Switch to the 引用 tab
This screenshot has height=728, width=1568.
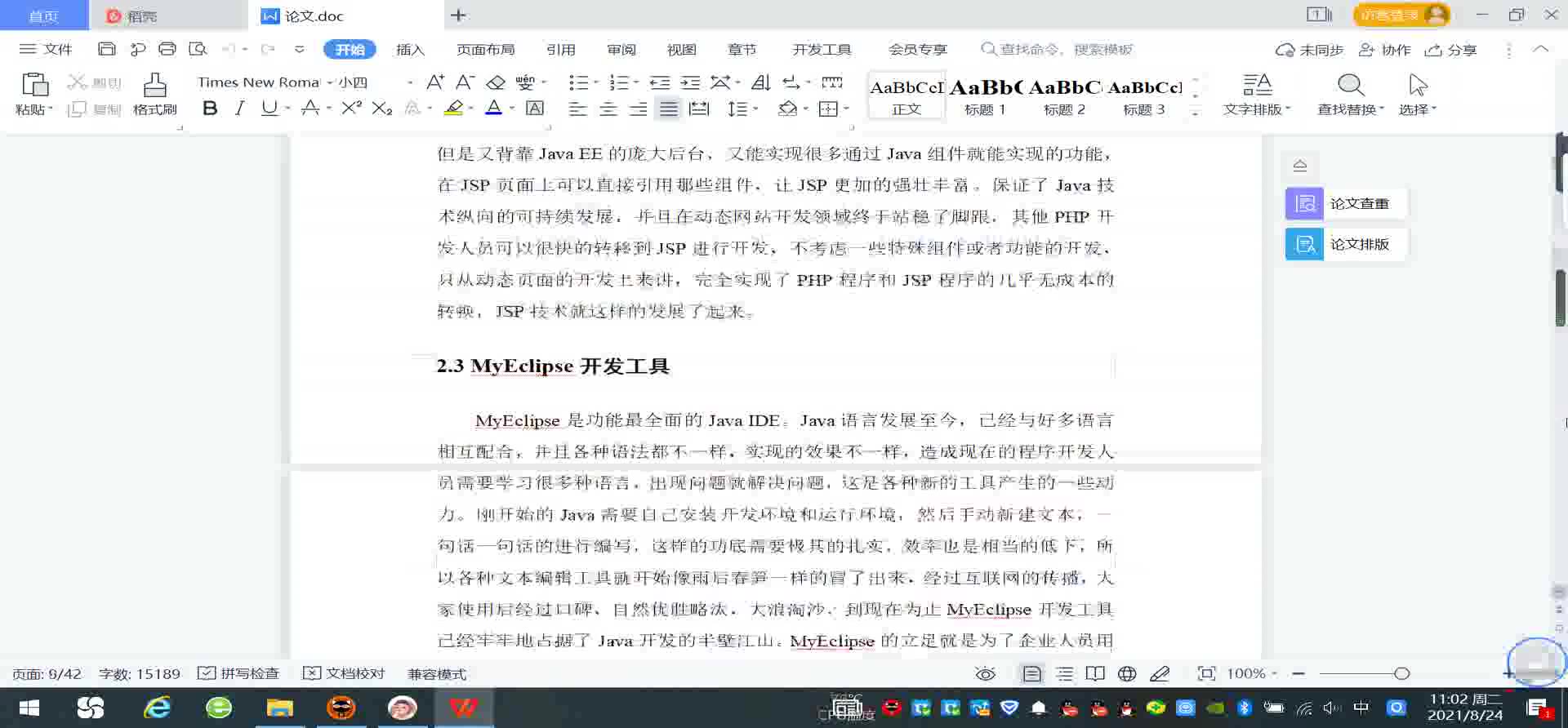(x=561, y=49)
